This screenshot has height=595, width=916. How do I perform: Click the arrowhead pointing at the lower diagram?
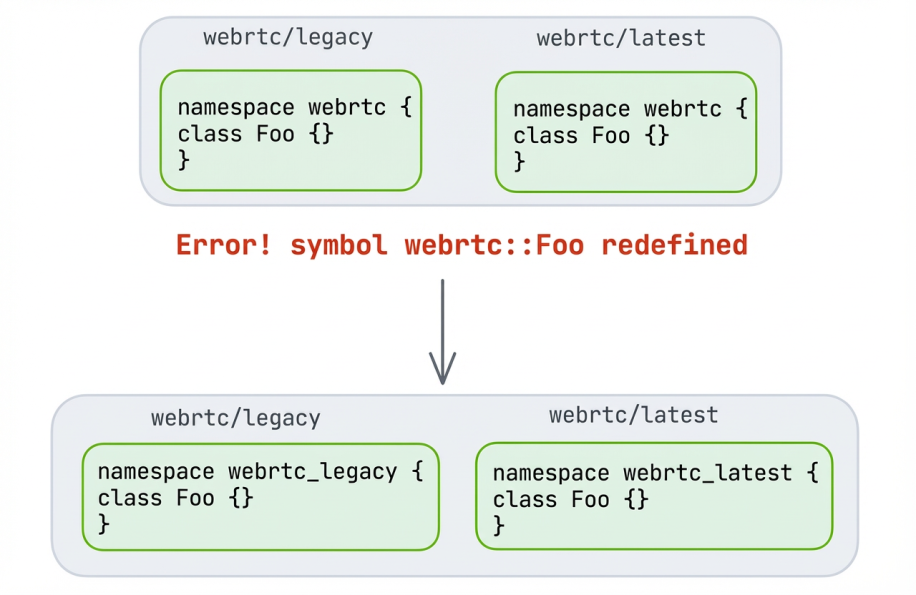click(442, 372)
